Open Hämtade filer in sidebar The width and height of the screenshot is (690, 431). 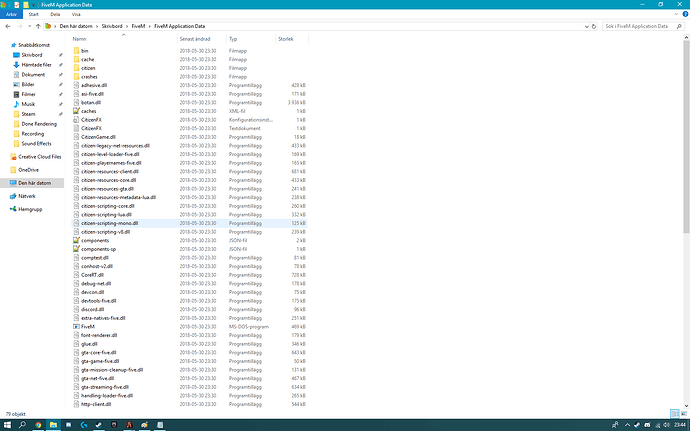pyautogui.click(x=37, y=65)
